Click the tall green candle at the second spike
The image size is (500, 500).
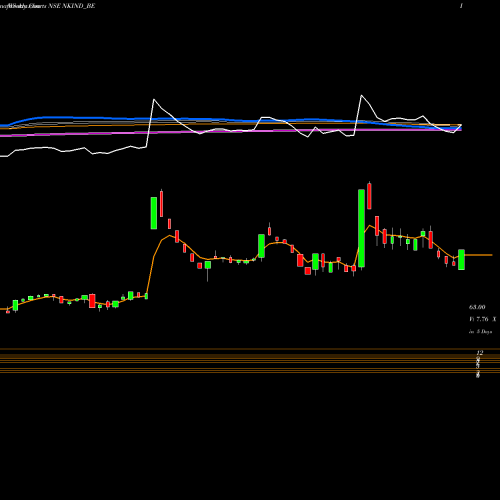click(x=361, y=228)
